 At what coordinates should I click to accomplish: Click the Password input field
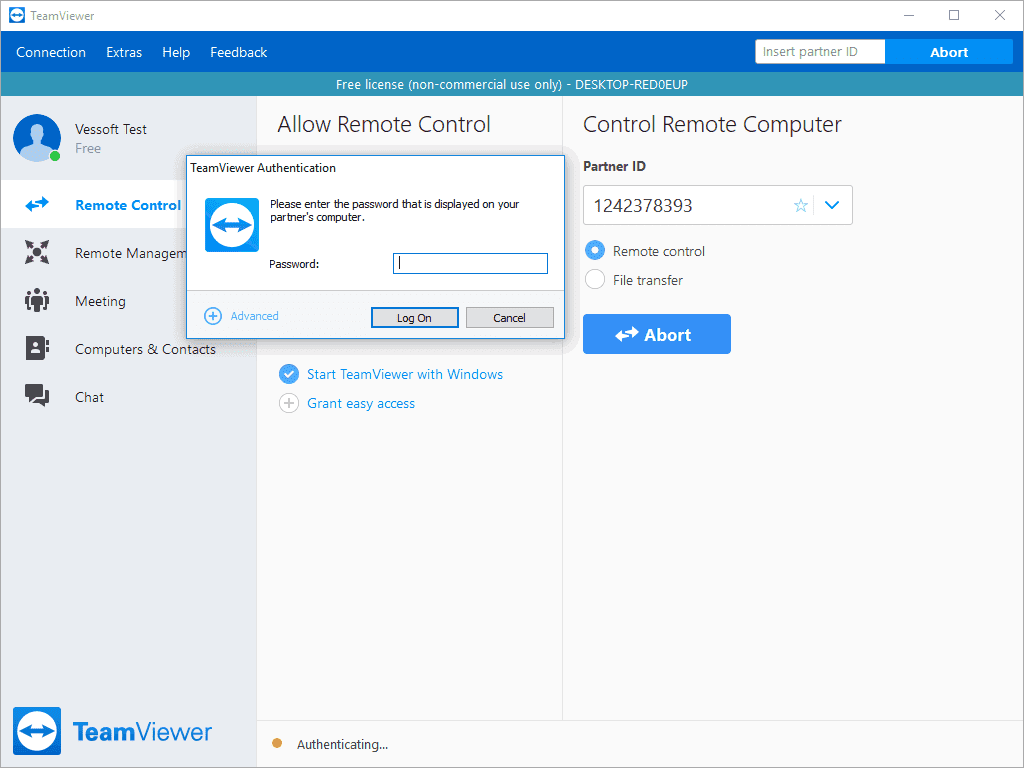(x=470, y=263)
